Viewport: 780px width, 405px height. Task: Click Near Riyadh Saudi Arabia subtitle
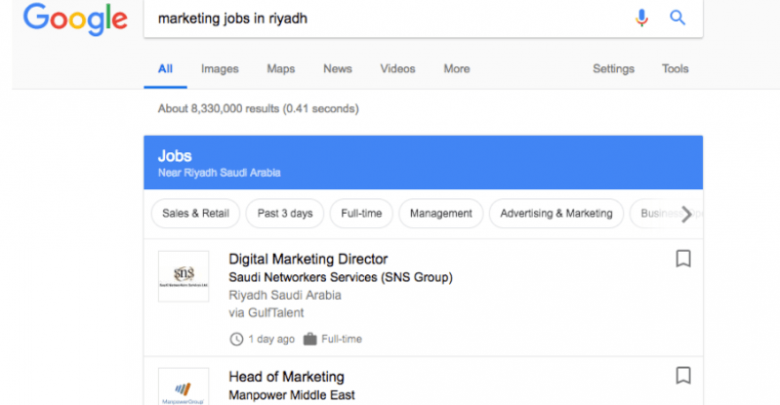click(219, 173)
